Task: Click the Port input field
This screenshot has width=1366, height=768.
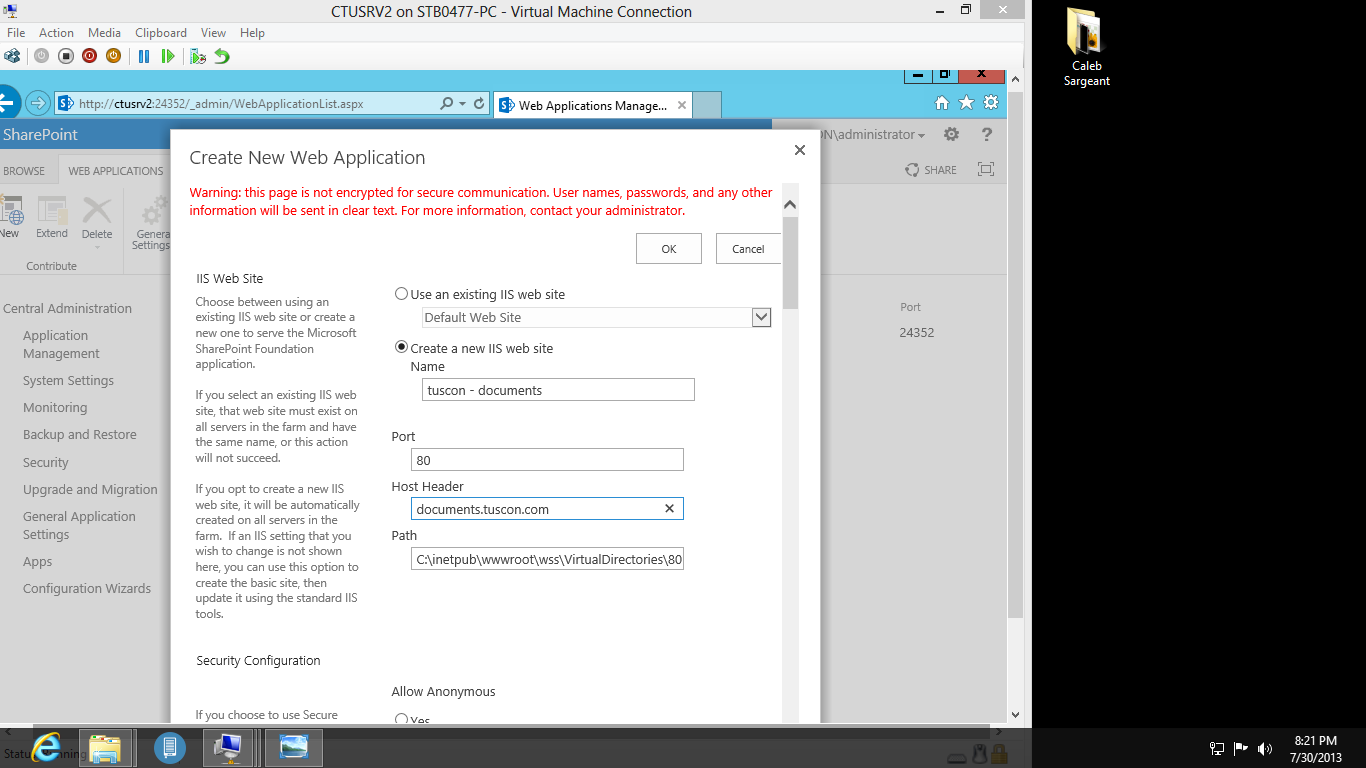Action: pyautogui.click(x=547, y=460)
